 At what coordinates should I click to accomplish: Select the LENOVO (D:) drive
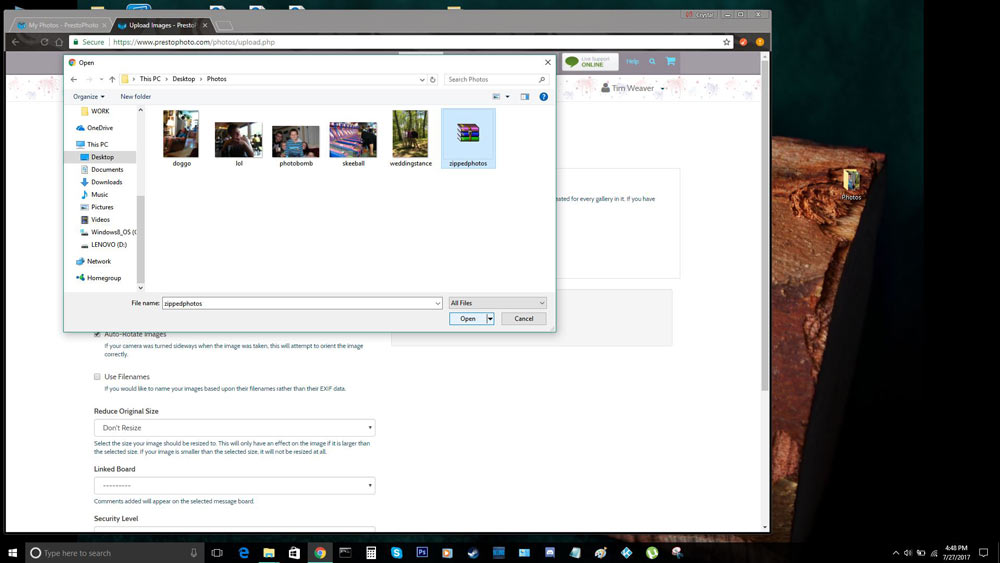[x=103, y=245]
